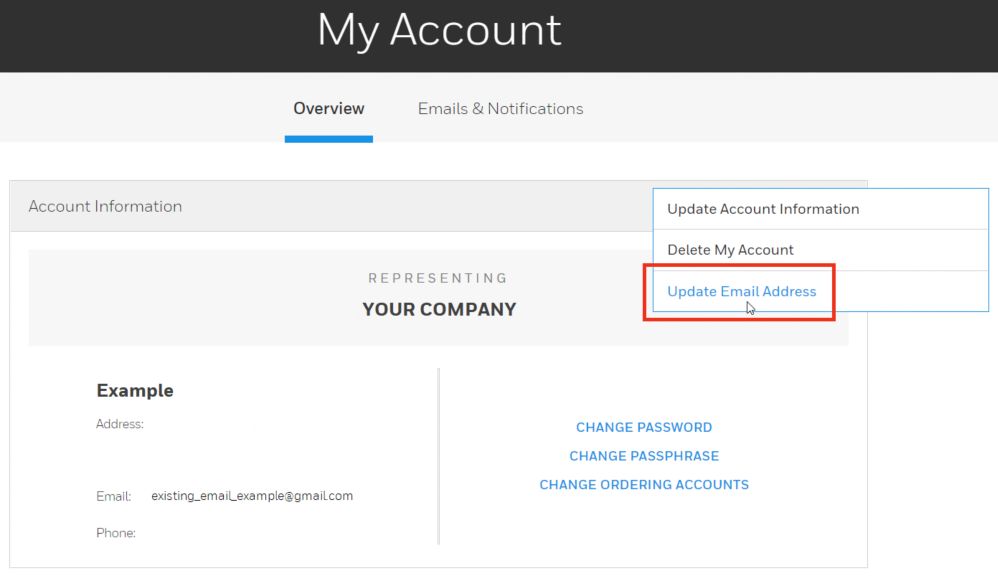Click the Account Information section header
The image size is (998, 576).
pyautogui.click(x=105, y=206)
